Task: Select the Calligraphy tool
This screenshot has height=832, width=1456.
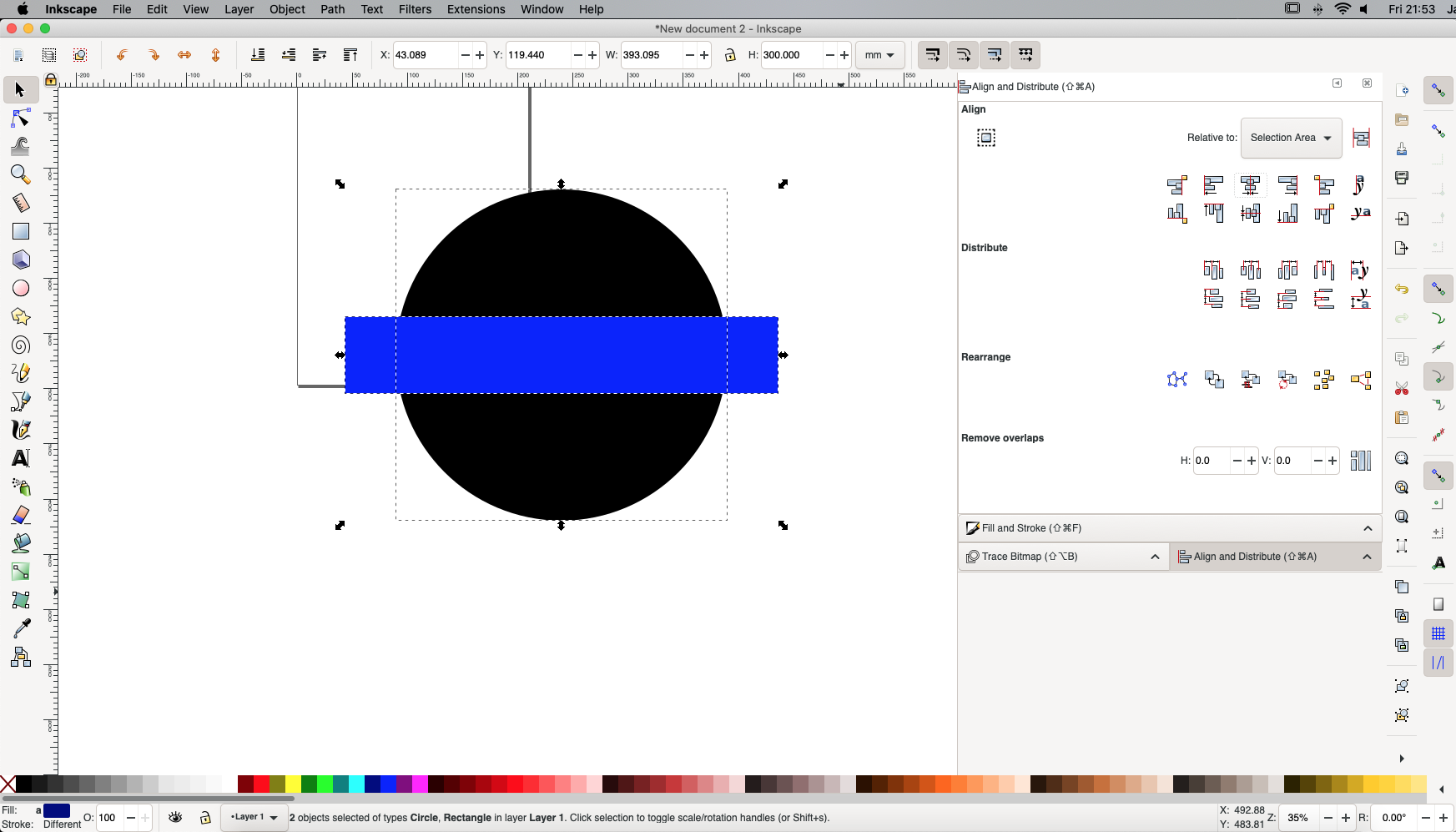Action: (x=21, y=430)
